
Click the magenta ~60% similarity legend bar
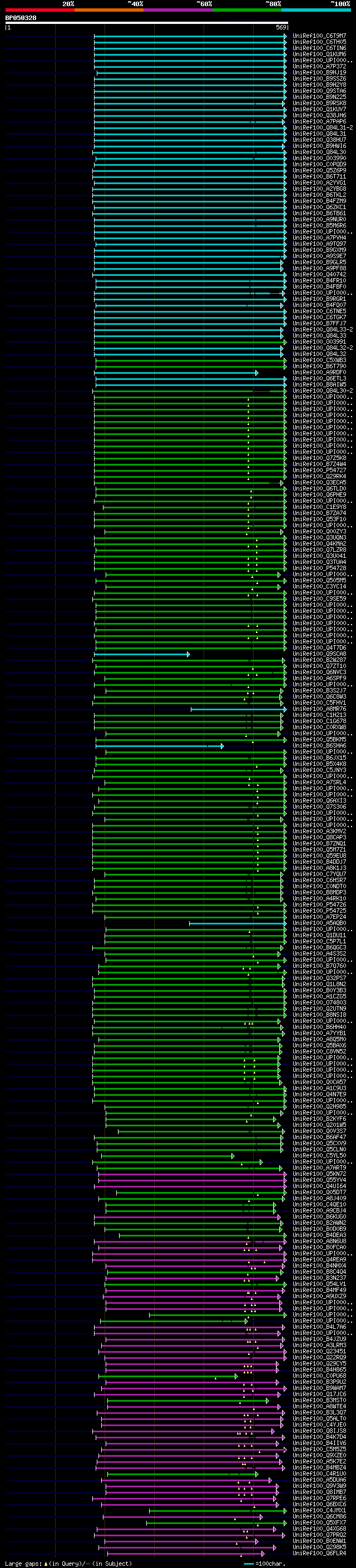179,10
